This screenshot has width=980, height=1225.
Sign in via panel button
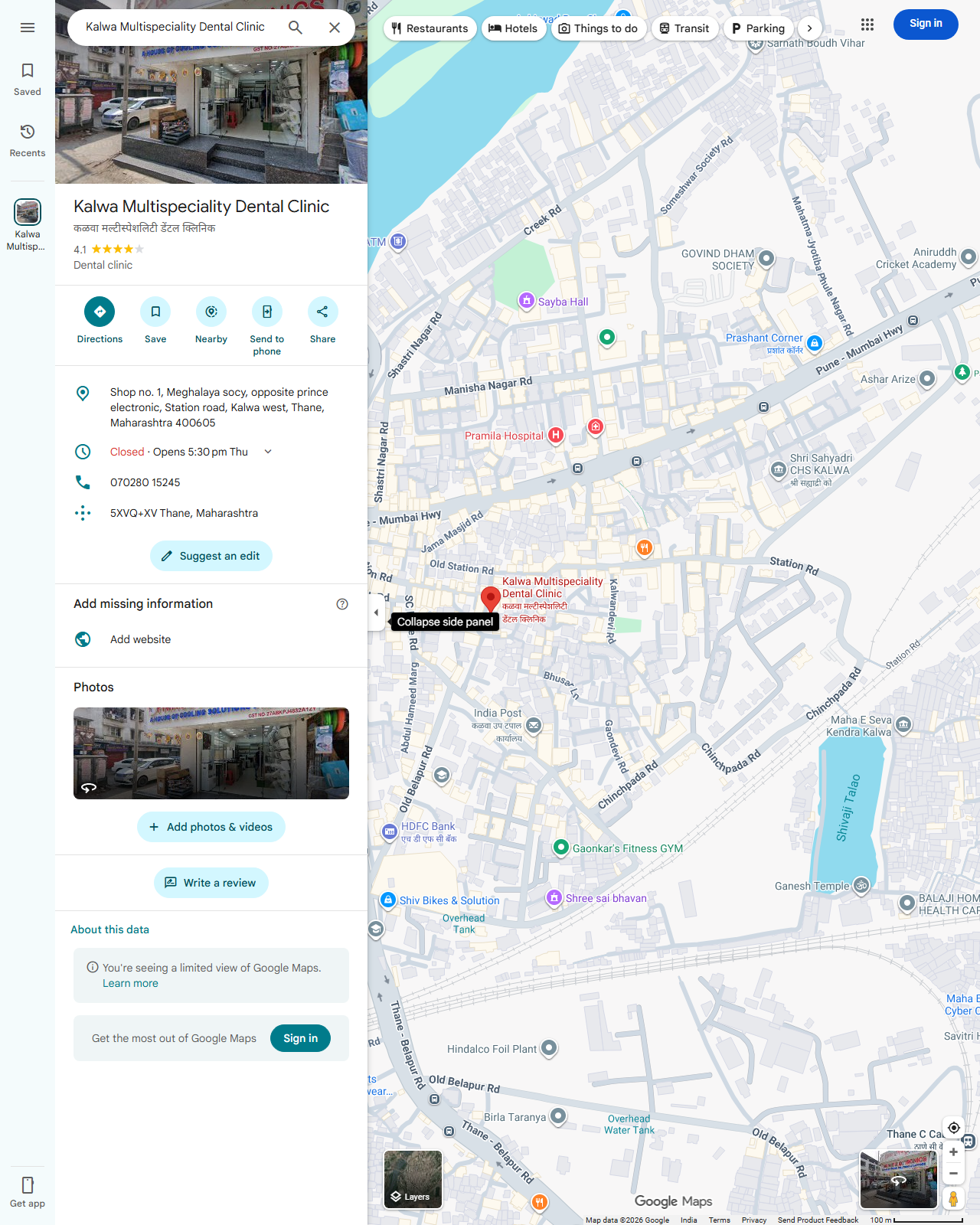click(300, 1038)
